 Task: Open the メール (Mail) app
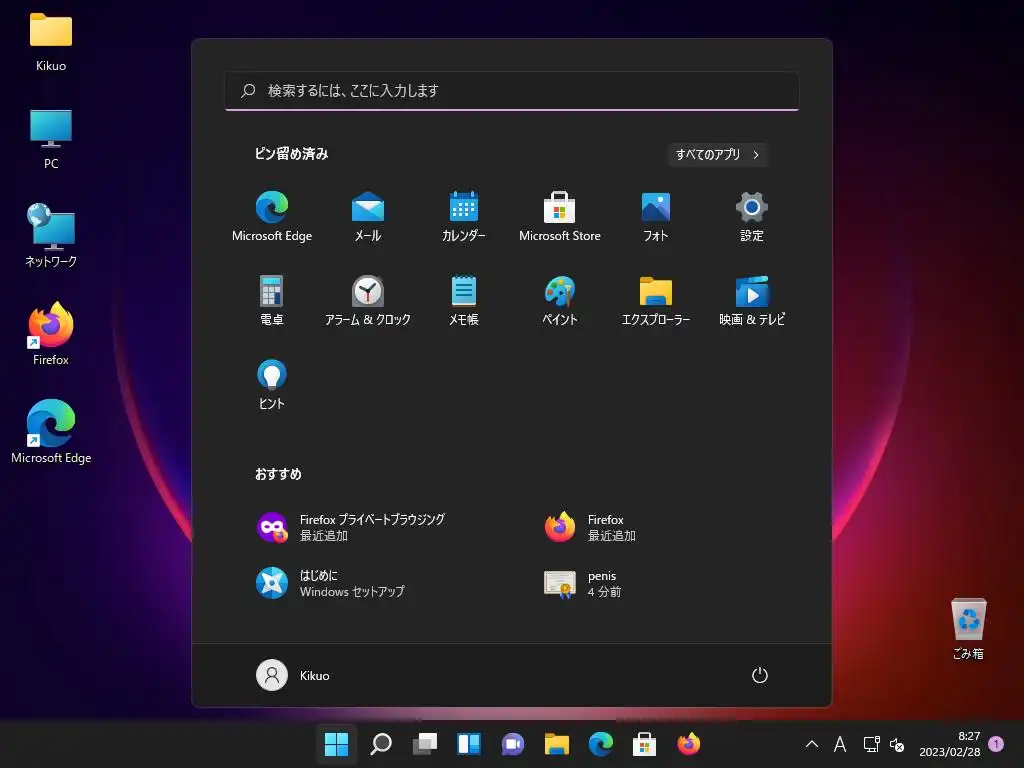pyautogui.click(x=368, y=216)
